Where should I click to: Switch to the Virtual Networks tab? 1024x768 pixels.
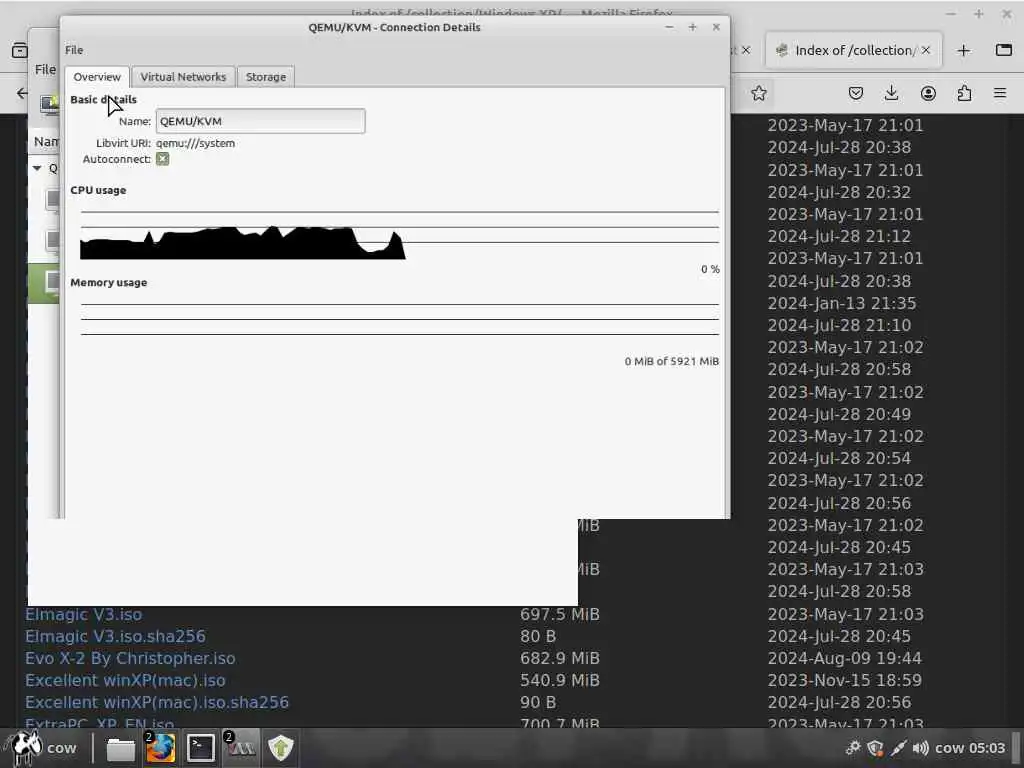pos(183,77)
